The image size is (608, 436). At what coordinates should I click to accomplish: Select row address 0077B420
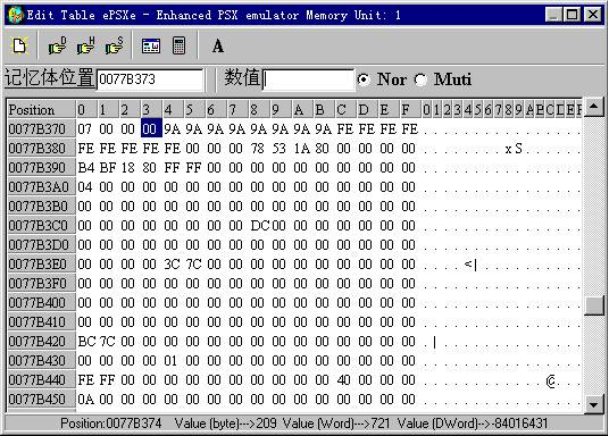41,341
